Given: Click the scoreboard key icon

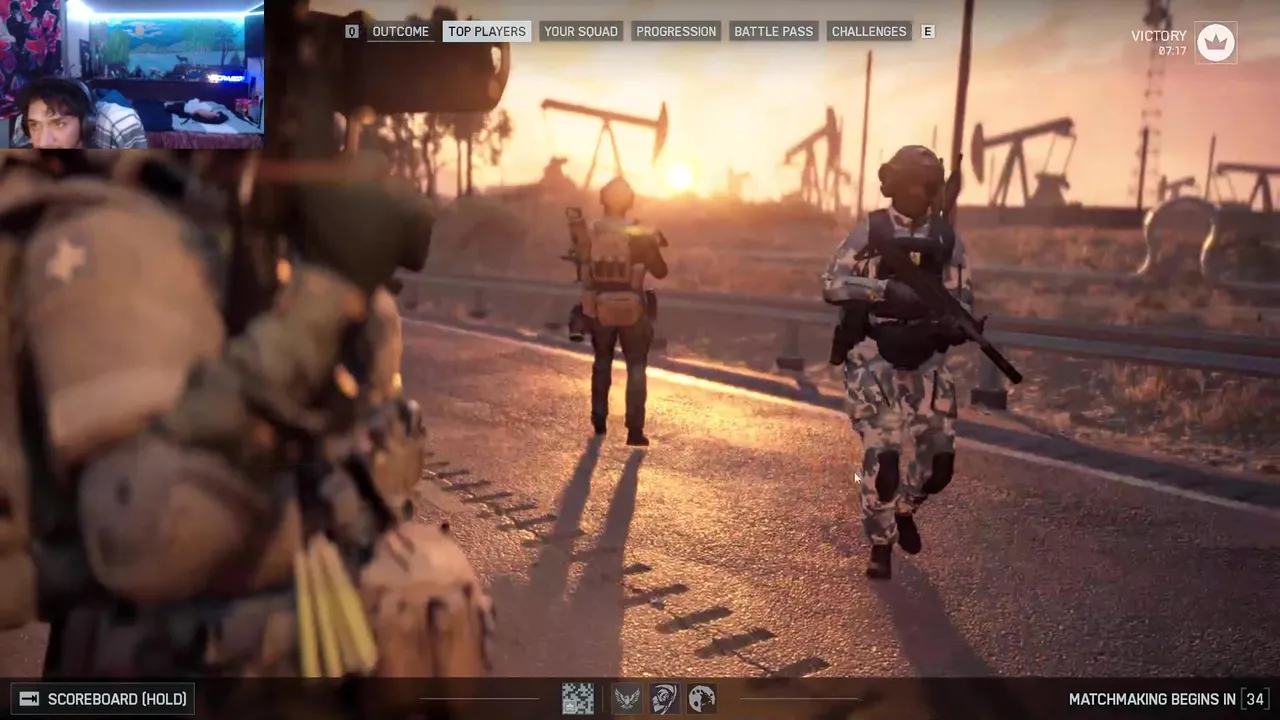Looking at the screenshot, I should pyautogui.click(x=29, y=699).
